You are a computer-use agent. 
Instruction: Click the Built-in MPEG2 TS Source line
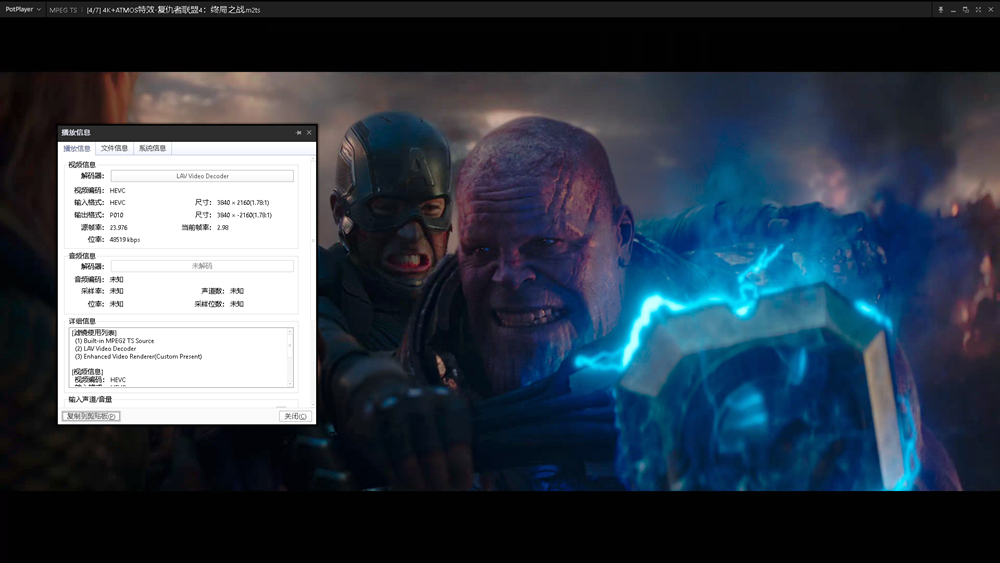114,341
